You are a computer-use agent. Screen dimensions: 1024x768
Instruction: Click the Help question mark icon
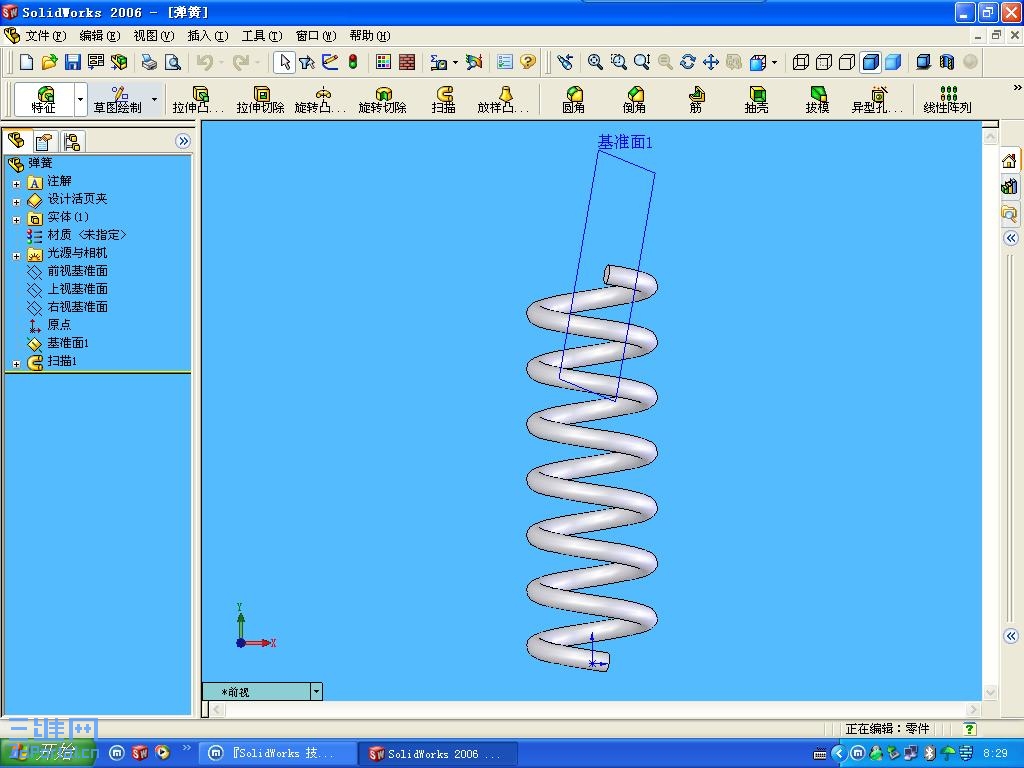[x=528, y=62]
